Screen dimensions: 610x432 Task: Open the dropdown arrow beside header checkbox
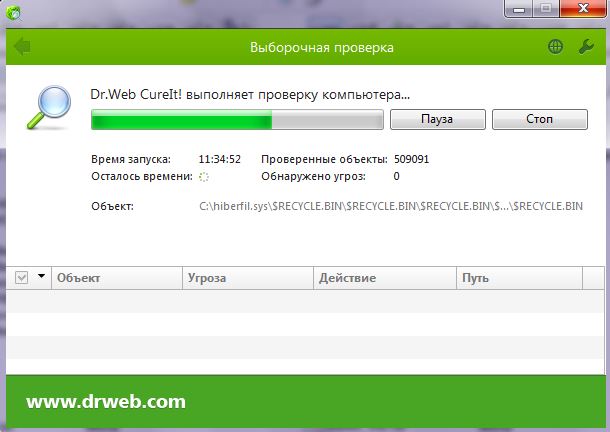pos(41,276)
